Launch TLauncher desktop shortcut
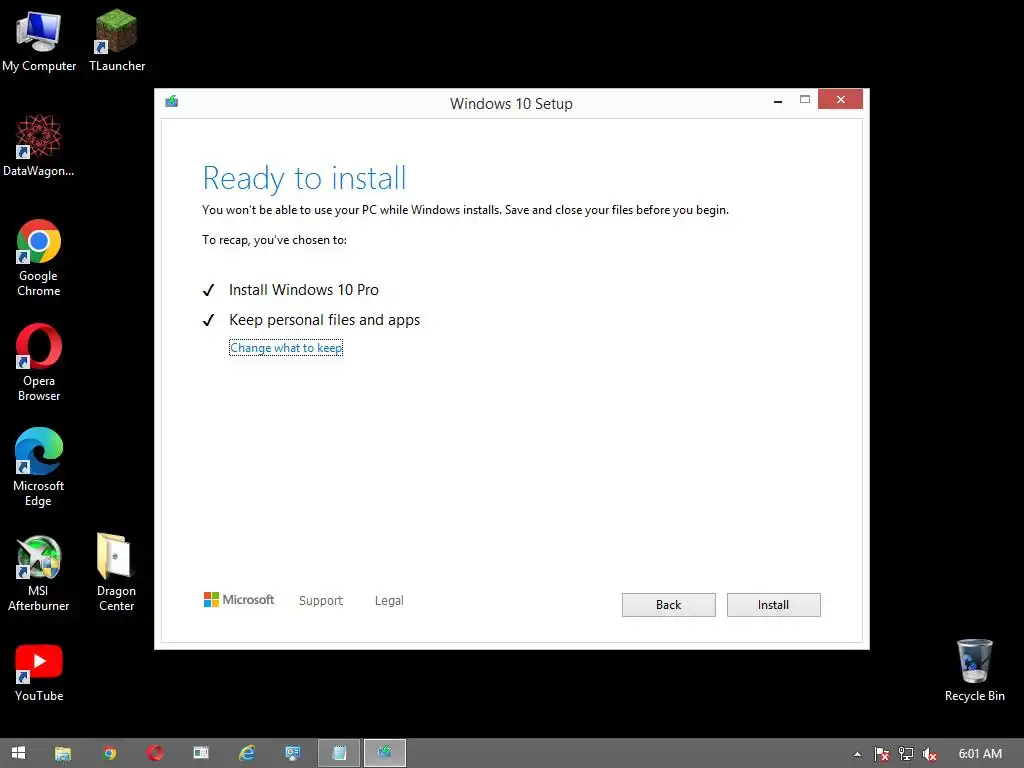Screen dimensions: 1024x768 (116, 40)
